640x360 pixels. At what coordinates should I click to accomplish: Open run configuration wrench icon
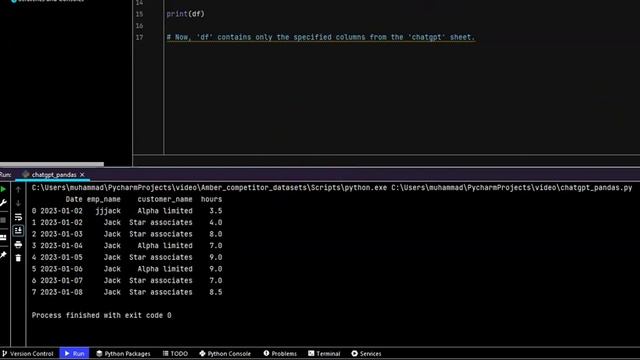(3, 203)
